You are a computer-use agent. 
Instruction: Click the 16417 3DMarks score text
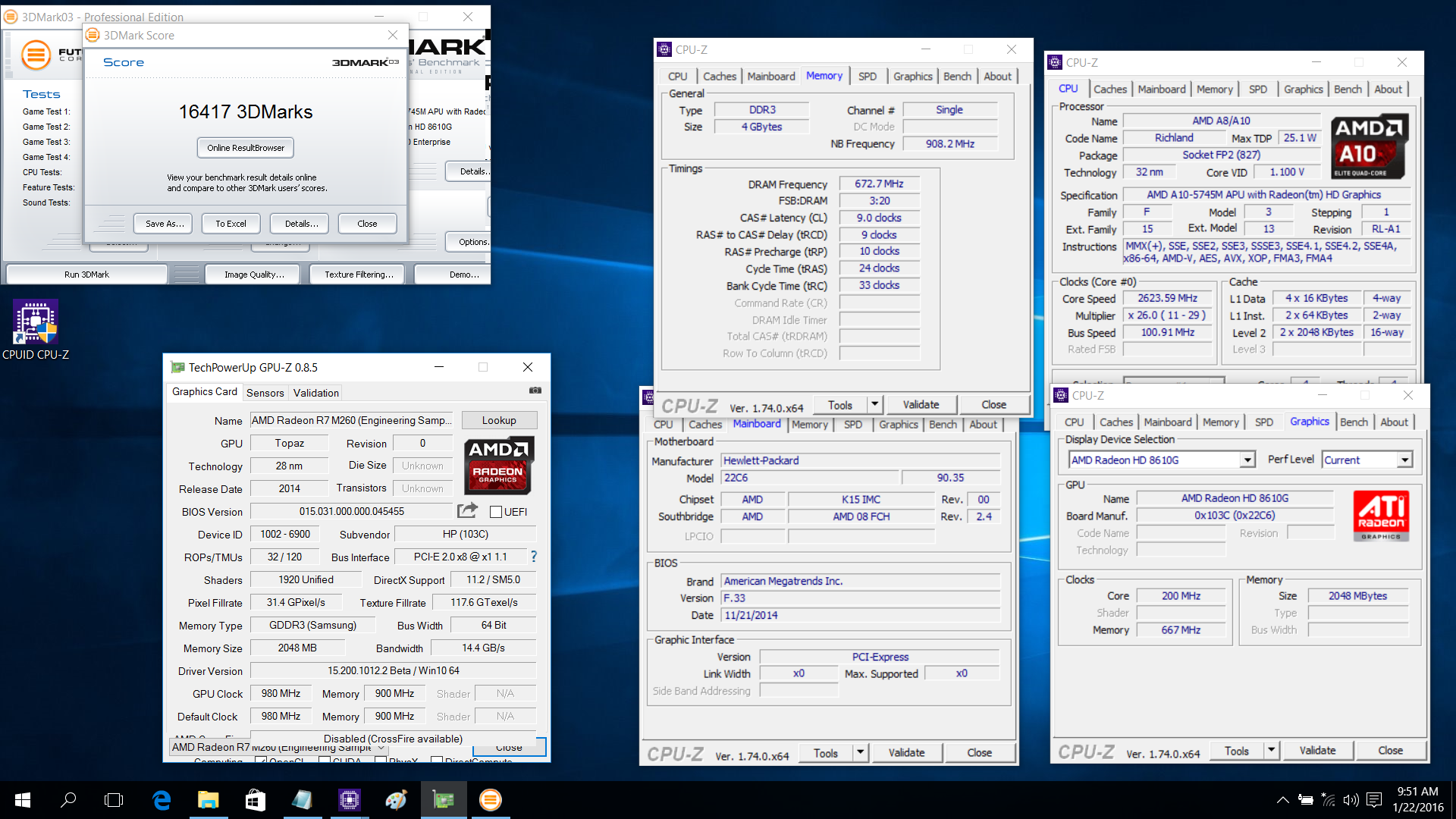pyautogui.click(x=246, y=111)
